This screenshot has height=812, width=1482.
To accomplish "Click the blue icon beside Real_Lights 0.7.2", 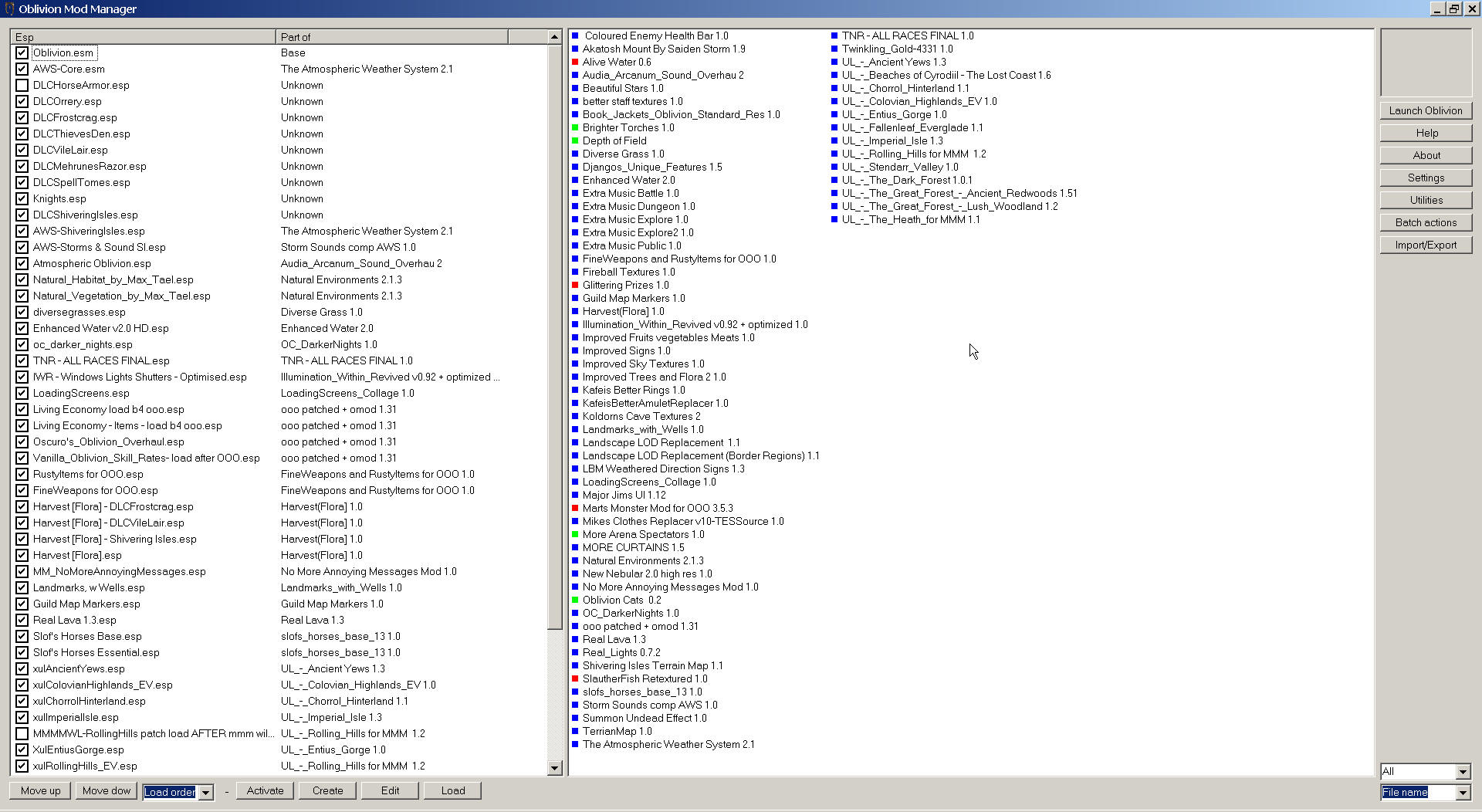I will coord(575,652).
